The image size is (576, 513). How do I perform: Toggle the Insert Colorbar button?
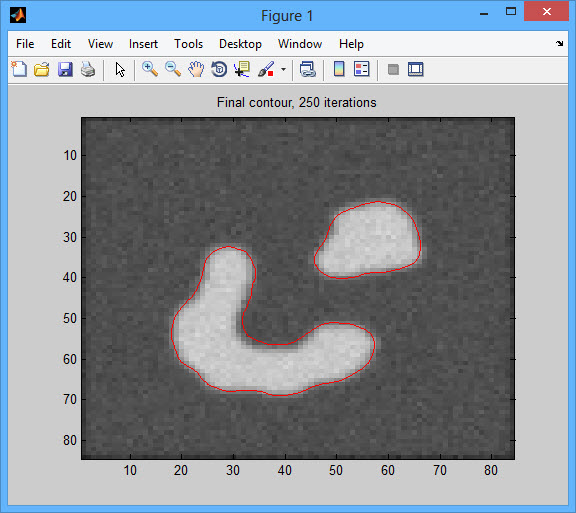click(339, 69)
